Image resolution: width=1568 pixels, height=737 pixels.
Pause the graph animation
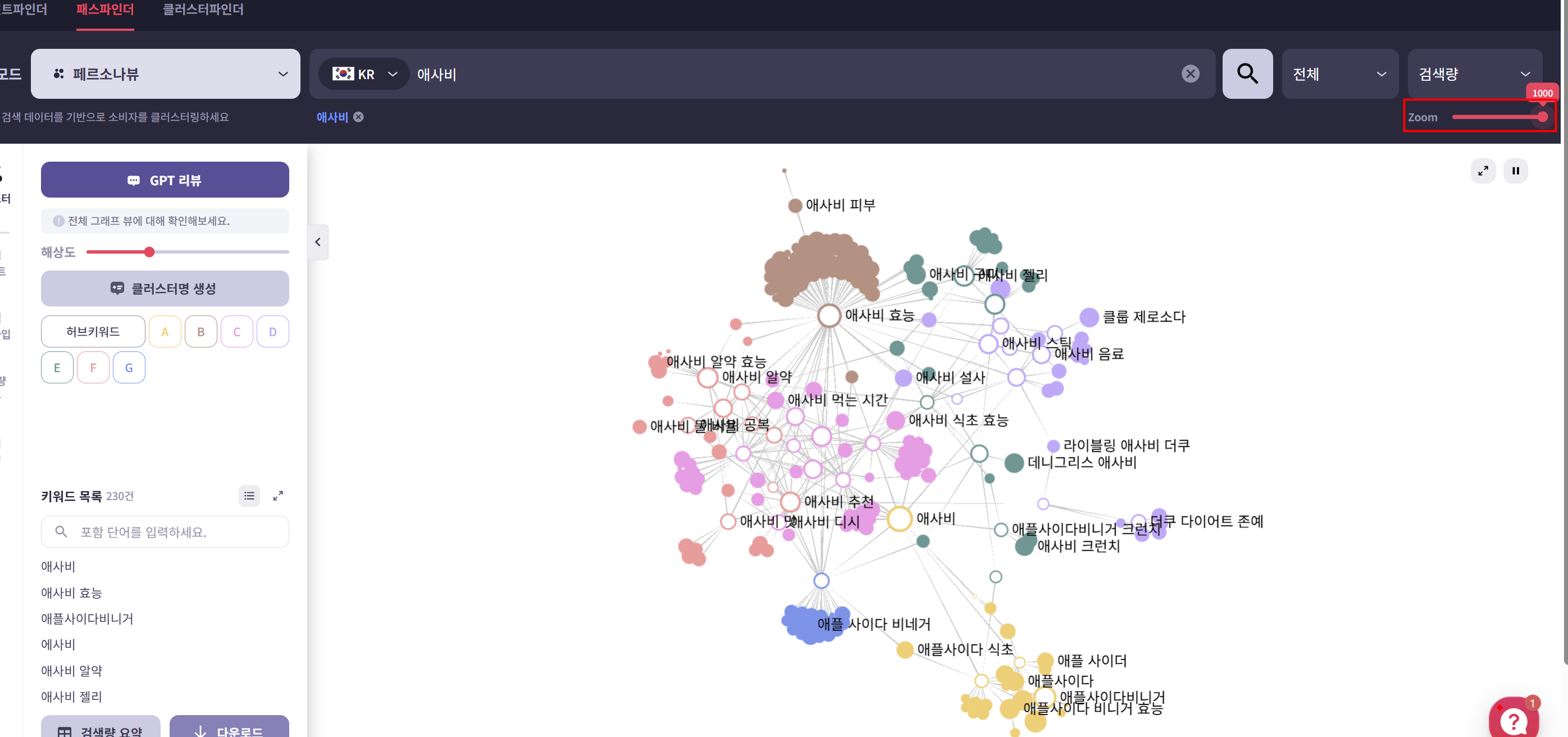click(x=1515, y=171)
